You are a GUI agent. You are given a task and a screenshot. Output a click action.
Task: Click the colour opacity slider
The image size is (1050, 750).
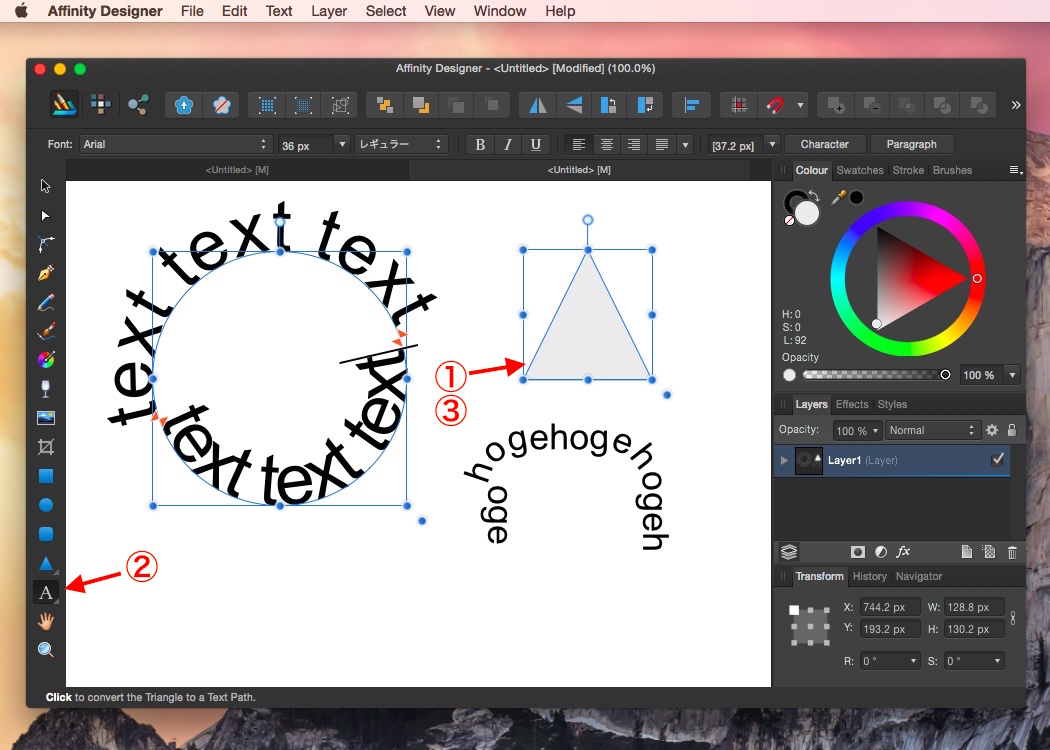[x=874, y=375]
